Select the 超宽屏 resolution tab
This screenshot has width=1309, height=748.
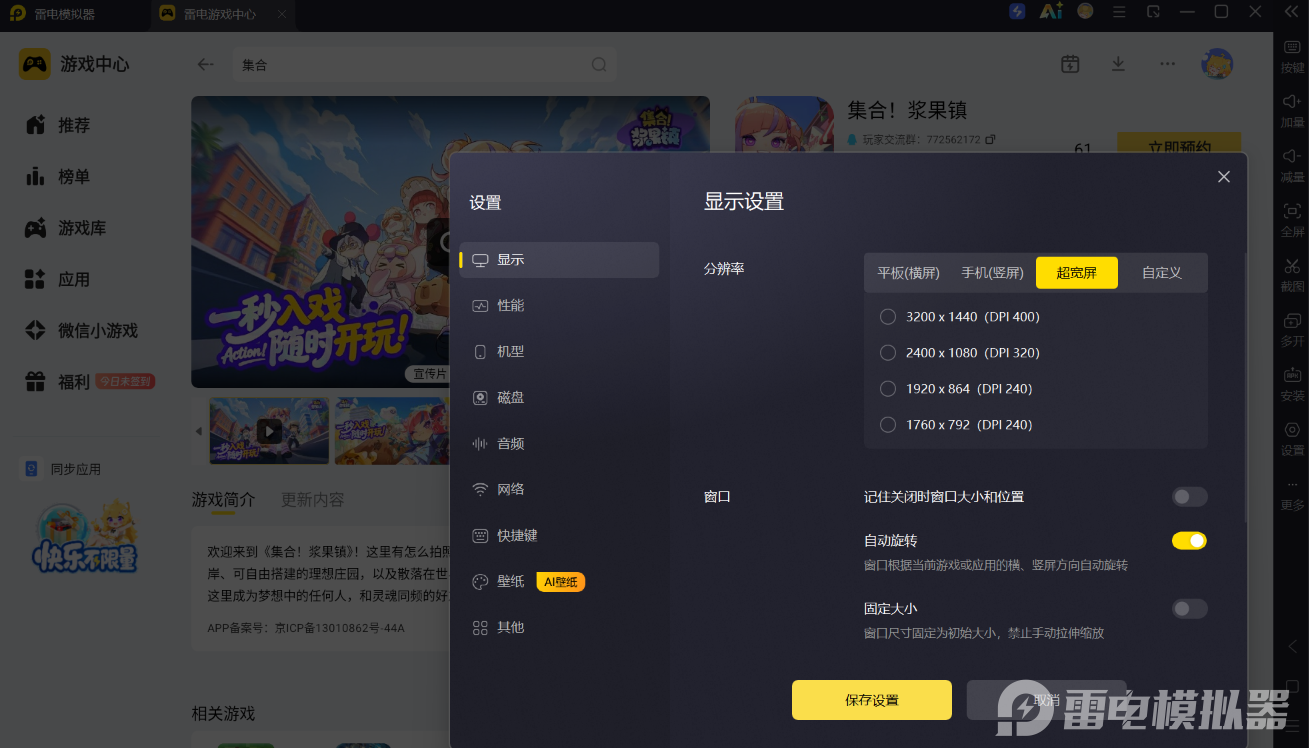click(x=1077, y=273)
